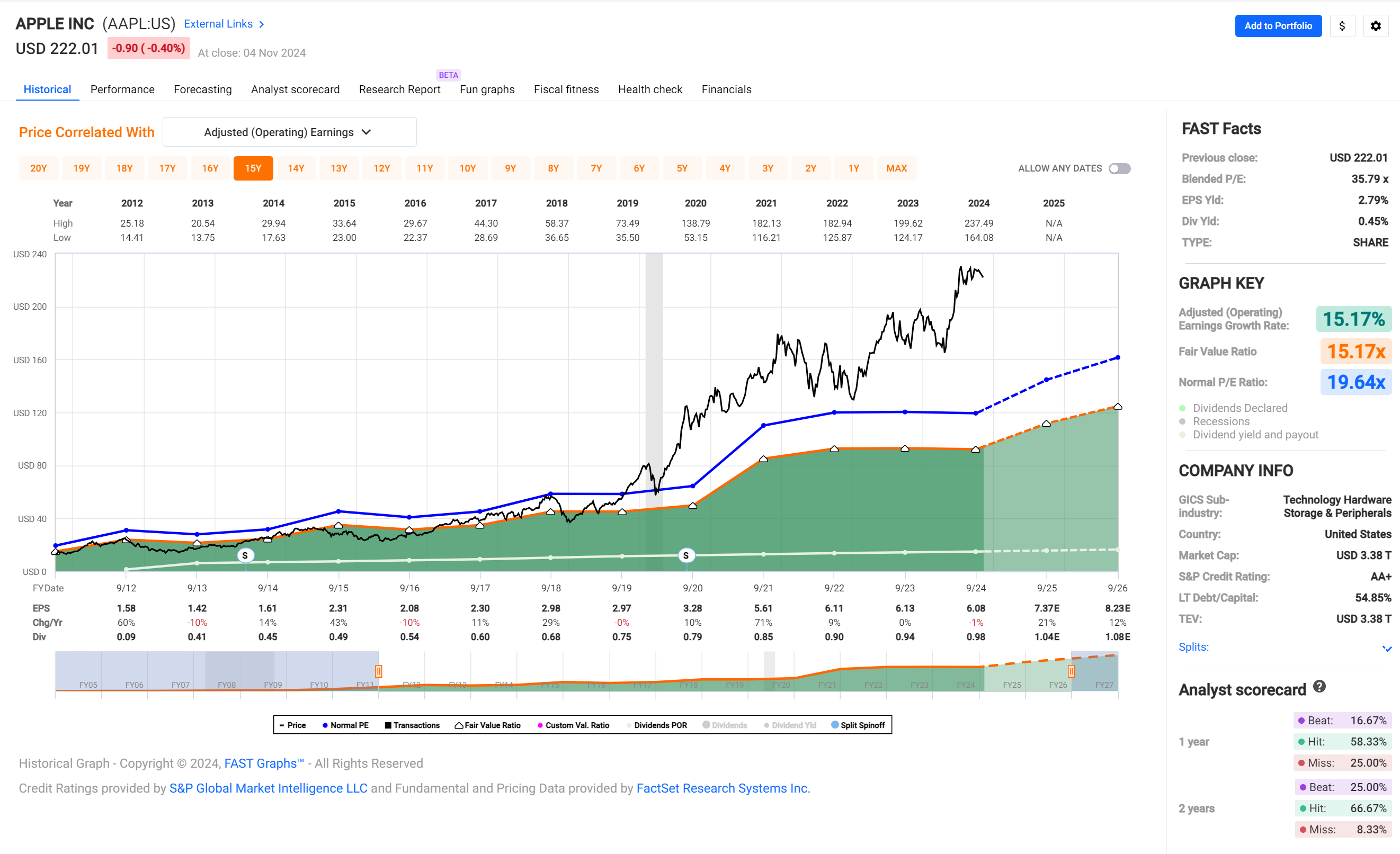Click the 15.17% earnings growth rate swatch

[1354, 319]
